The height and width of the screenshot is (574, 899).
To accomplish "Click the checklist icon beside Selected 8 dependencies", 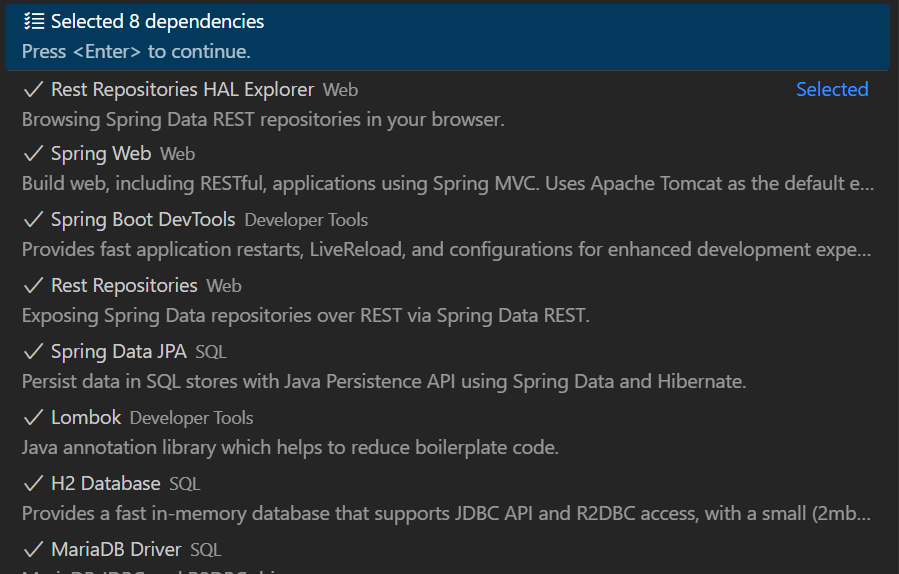I will click(x=34, y=21).
